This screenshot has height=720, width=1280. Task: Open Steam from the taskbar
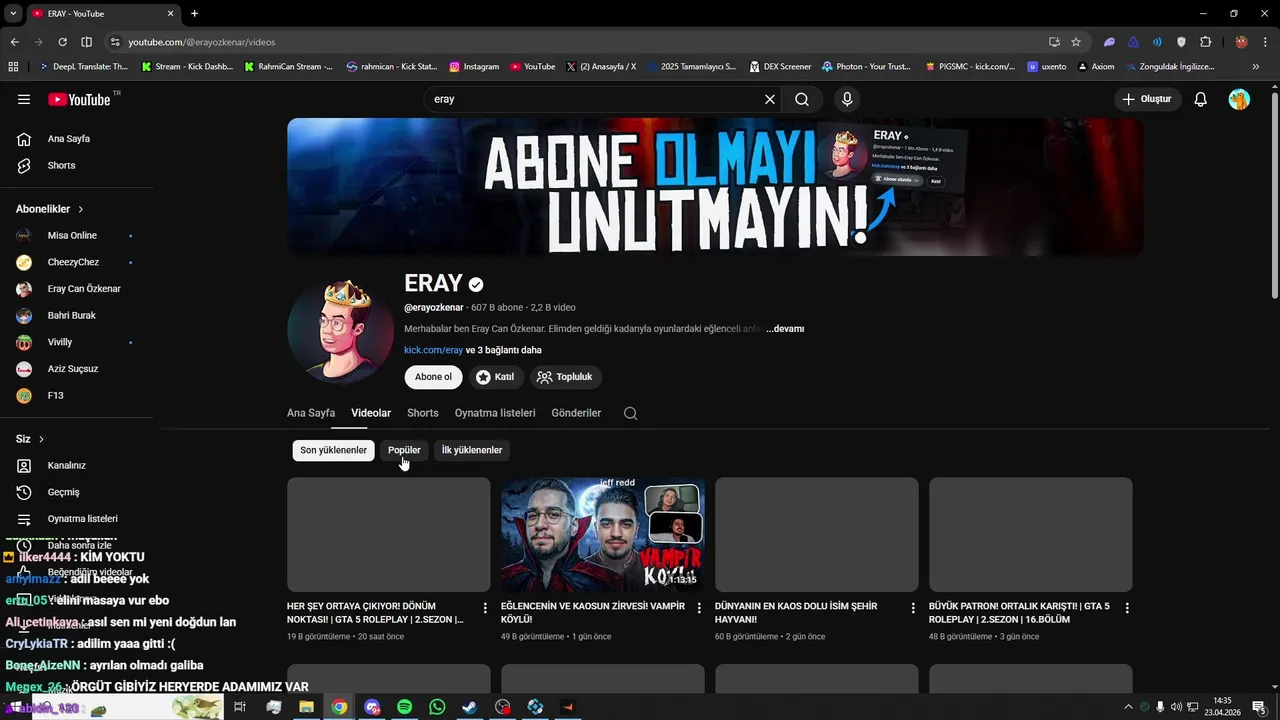pos(469,707)
